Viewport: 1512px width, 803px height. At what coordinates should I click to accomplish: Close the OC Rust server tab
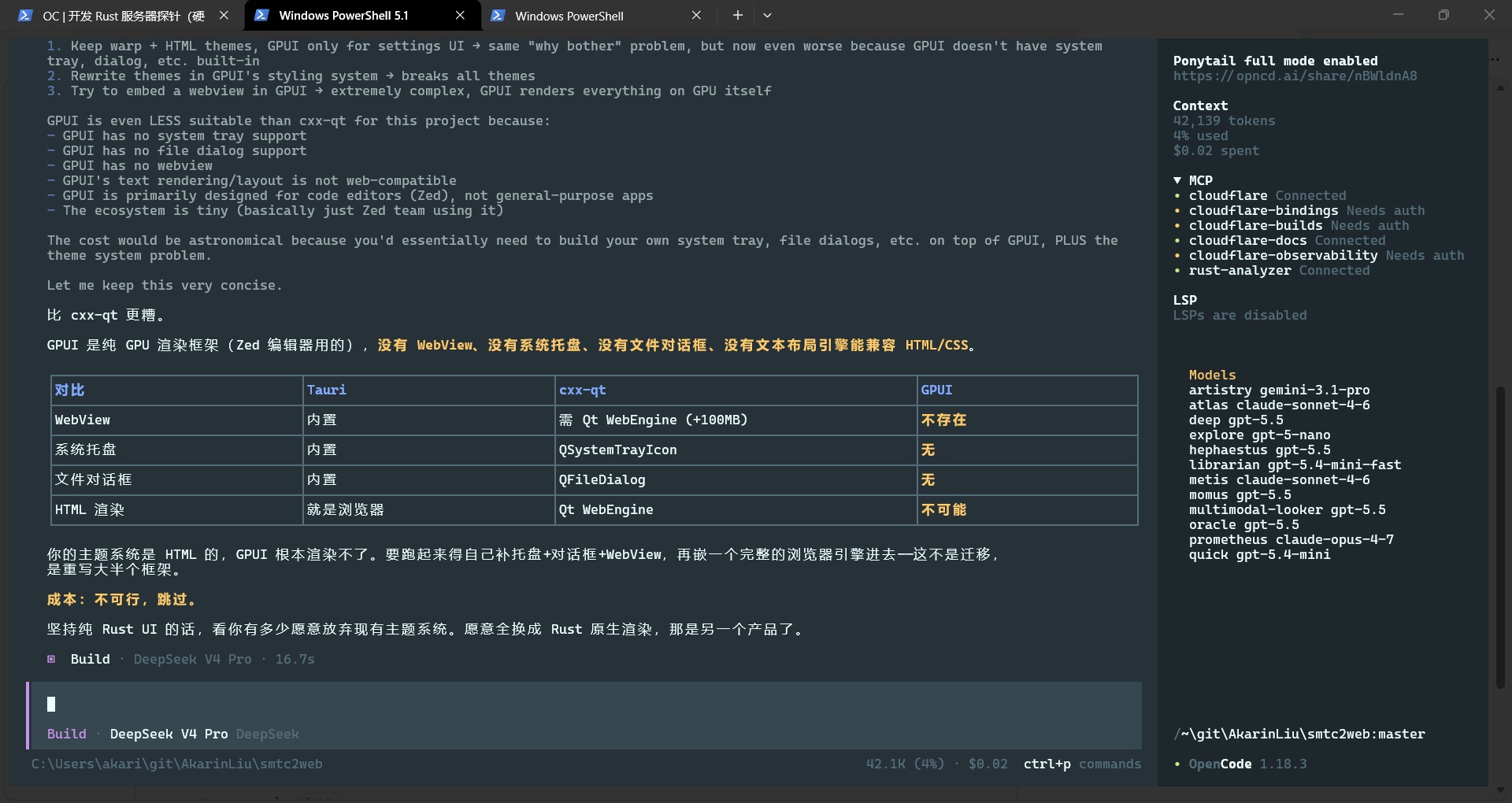224,16
